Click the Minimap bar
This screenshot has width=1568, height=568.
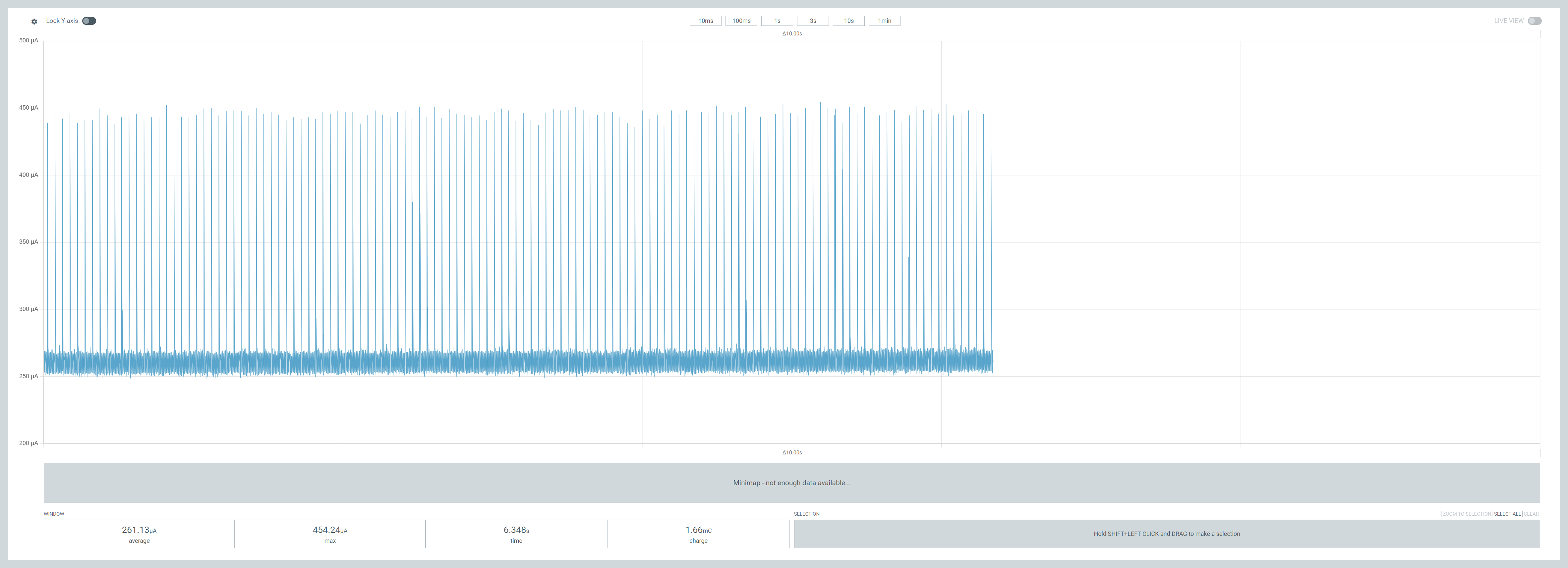point(791,483)
